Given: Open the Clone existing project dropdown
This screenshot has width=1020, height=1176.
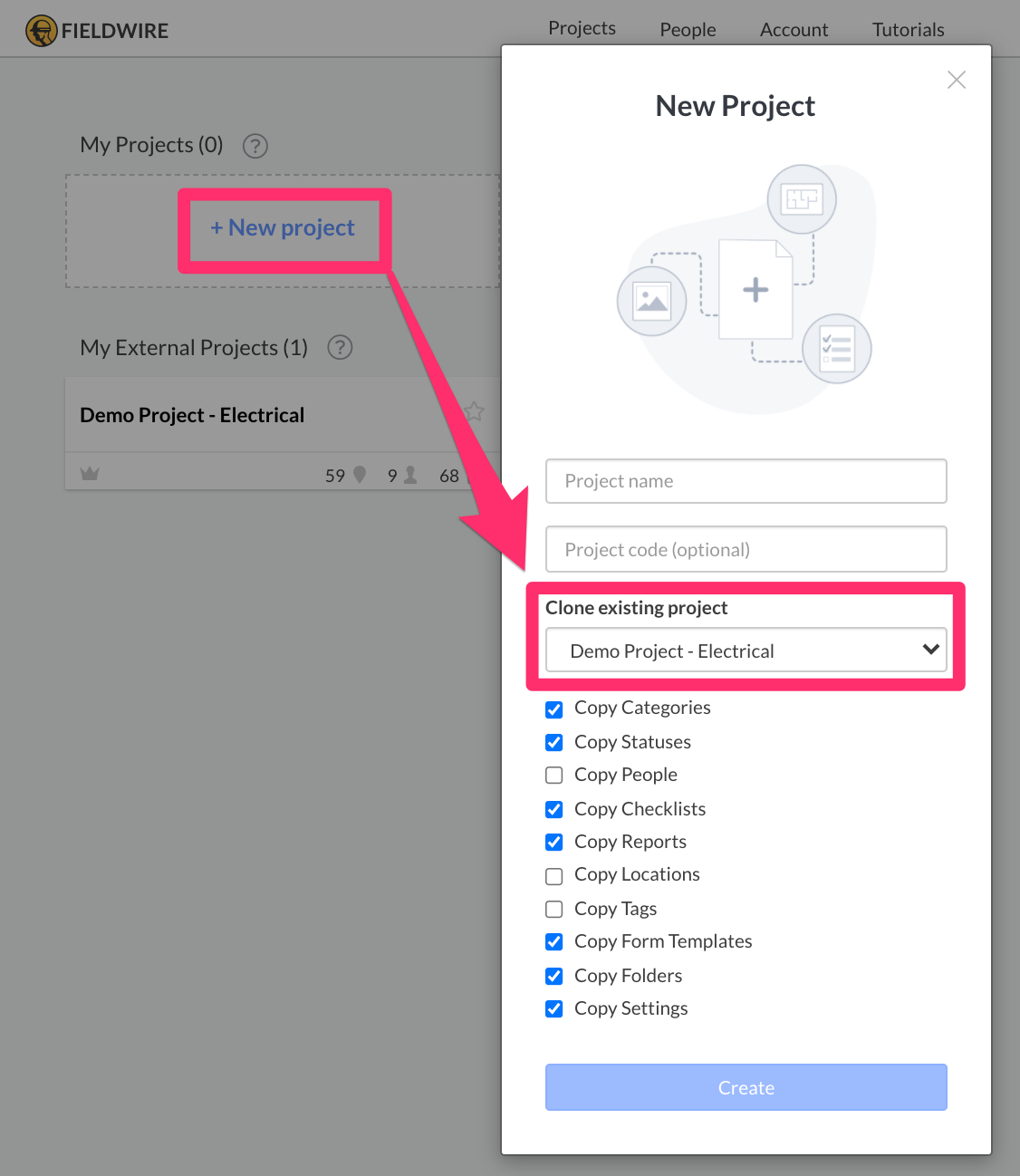Looking at the screenshot, I should 746,651.
